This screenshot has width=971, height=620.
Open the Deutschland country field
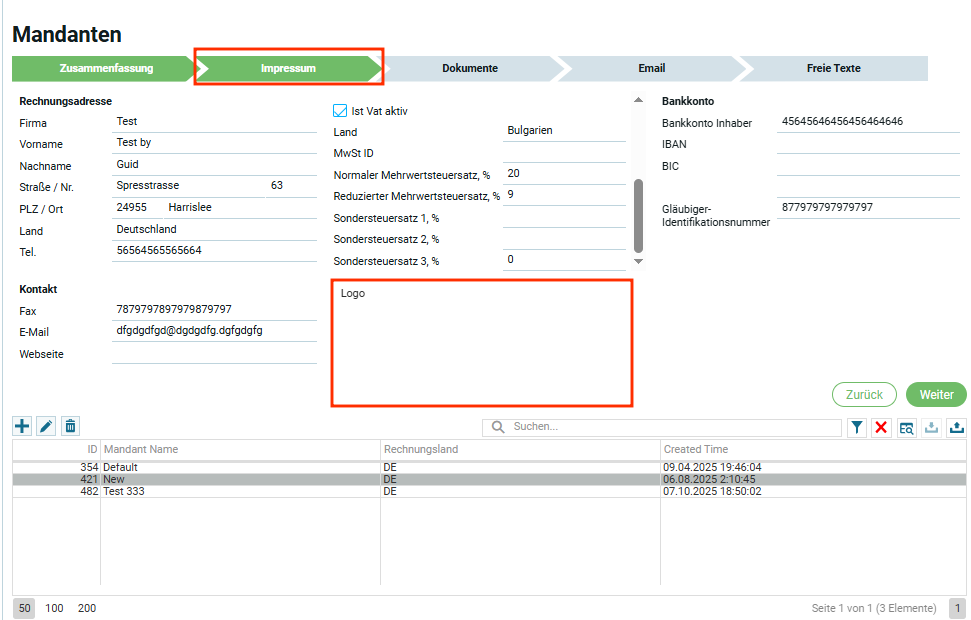click(214, 230)
